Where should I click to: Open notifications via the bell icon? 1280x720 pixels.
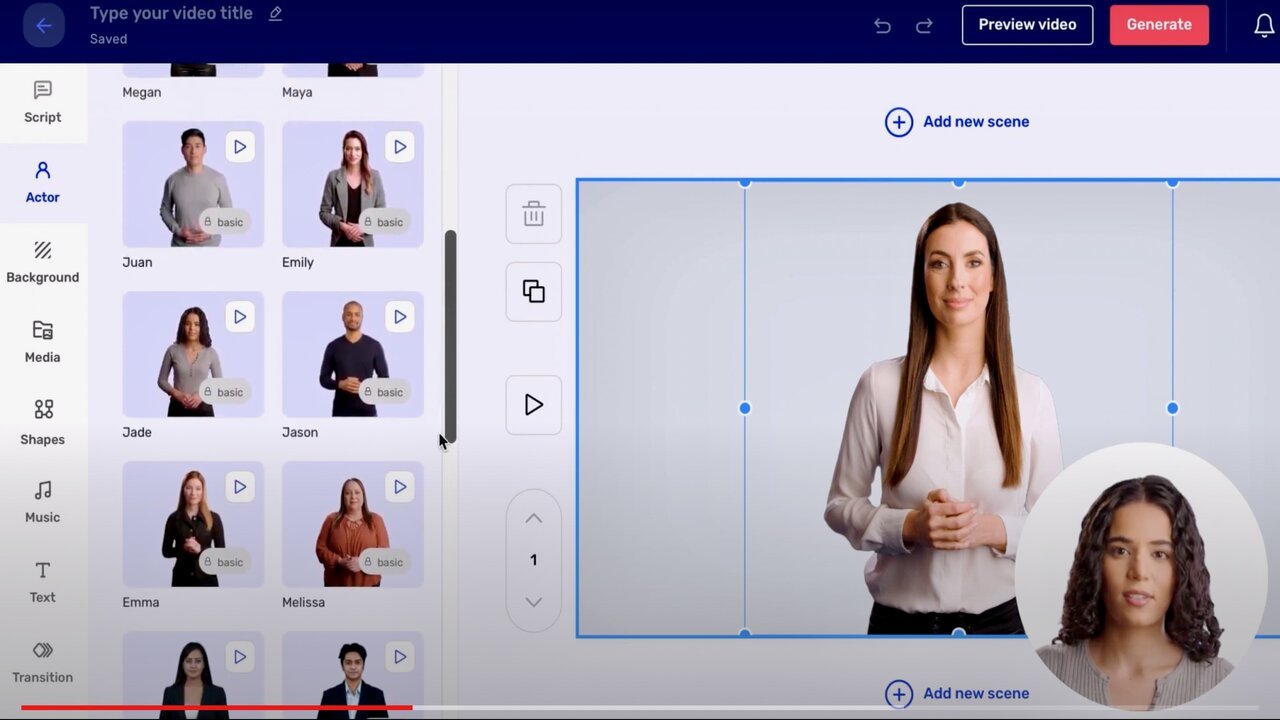(1264, 25)
